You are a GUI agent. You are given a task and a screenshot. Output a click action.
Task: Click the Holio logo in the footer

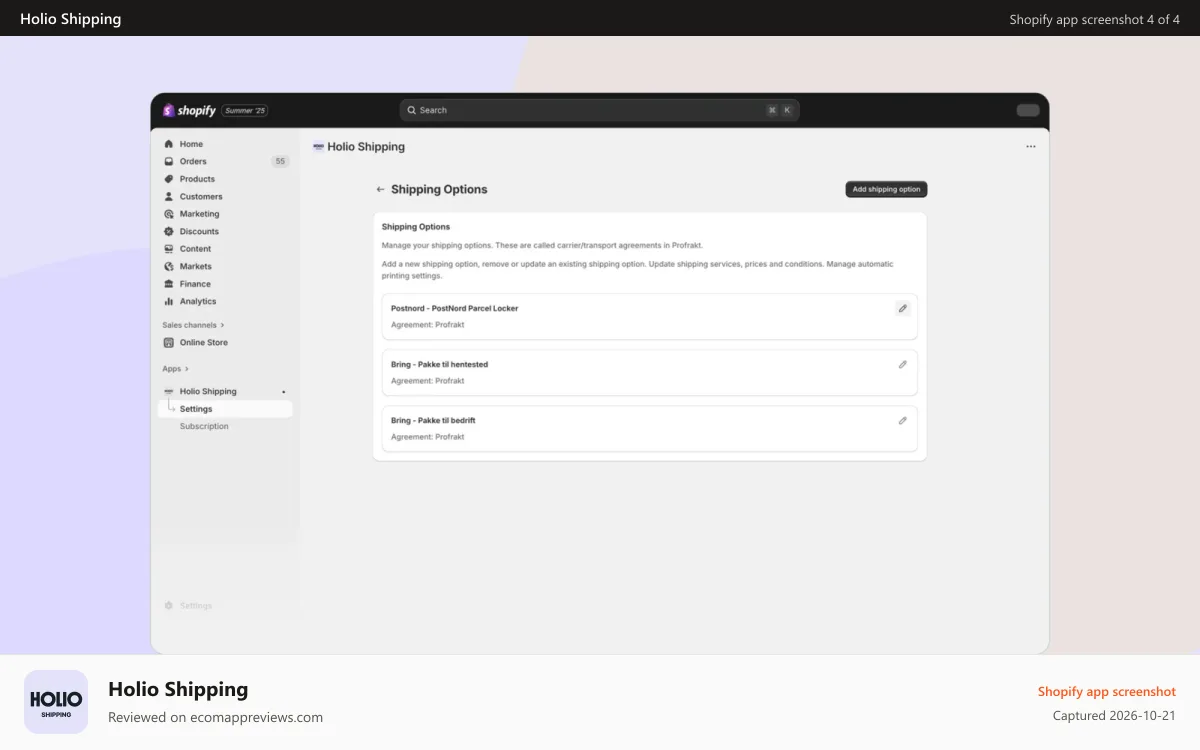56,702
